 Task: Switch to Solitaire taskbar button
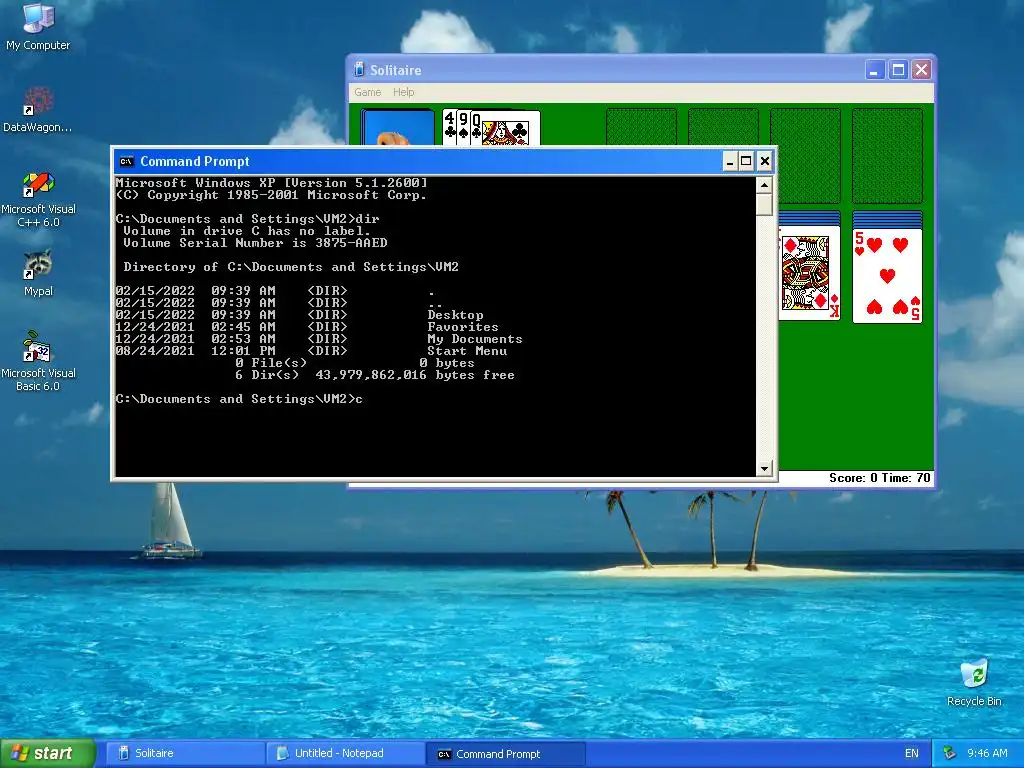tap(185, 753)
